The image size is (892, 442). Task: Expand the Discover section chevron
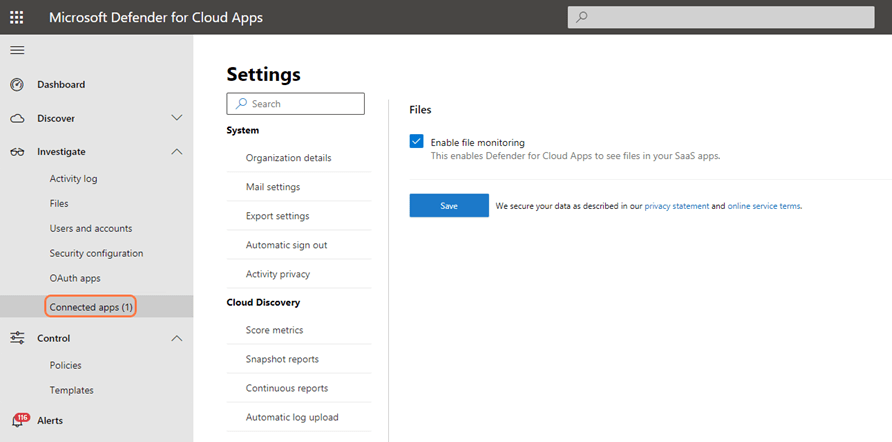[177, 118]
